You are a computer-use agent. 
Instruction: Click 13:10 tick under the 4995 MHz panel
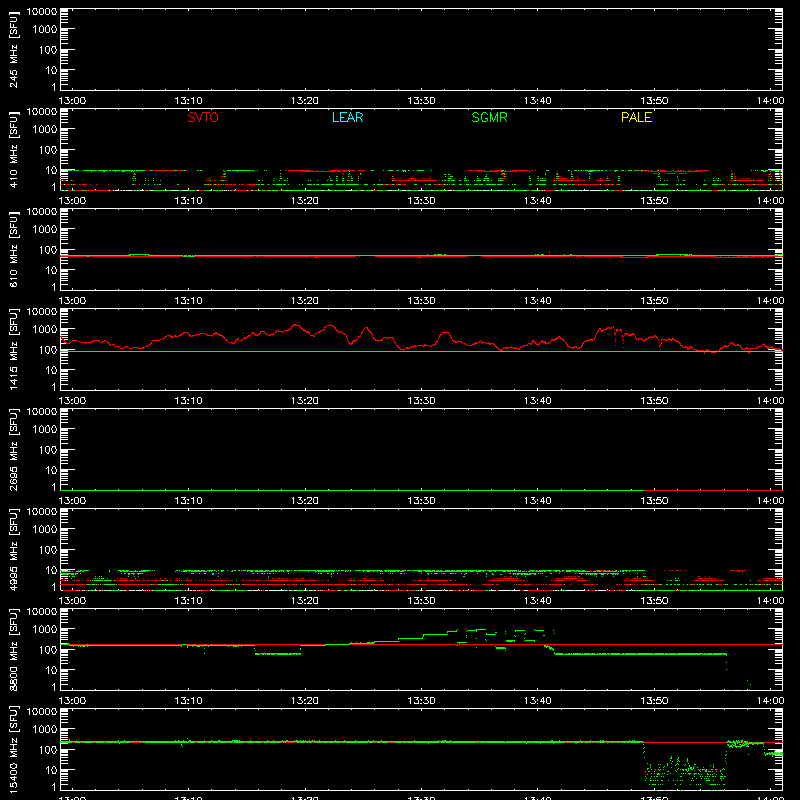pos(188,601)
